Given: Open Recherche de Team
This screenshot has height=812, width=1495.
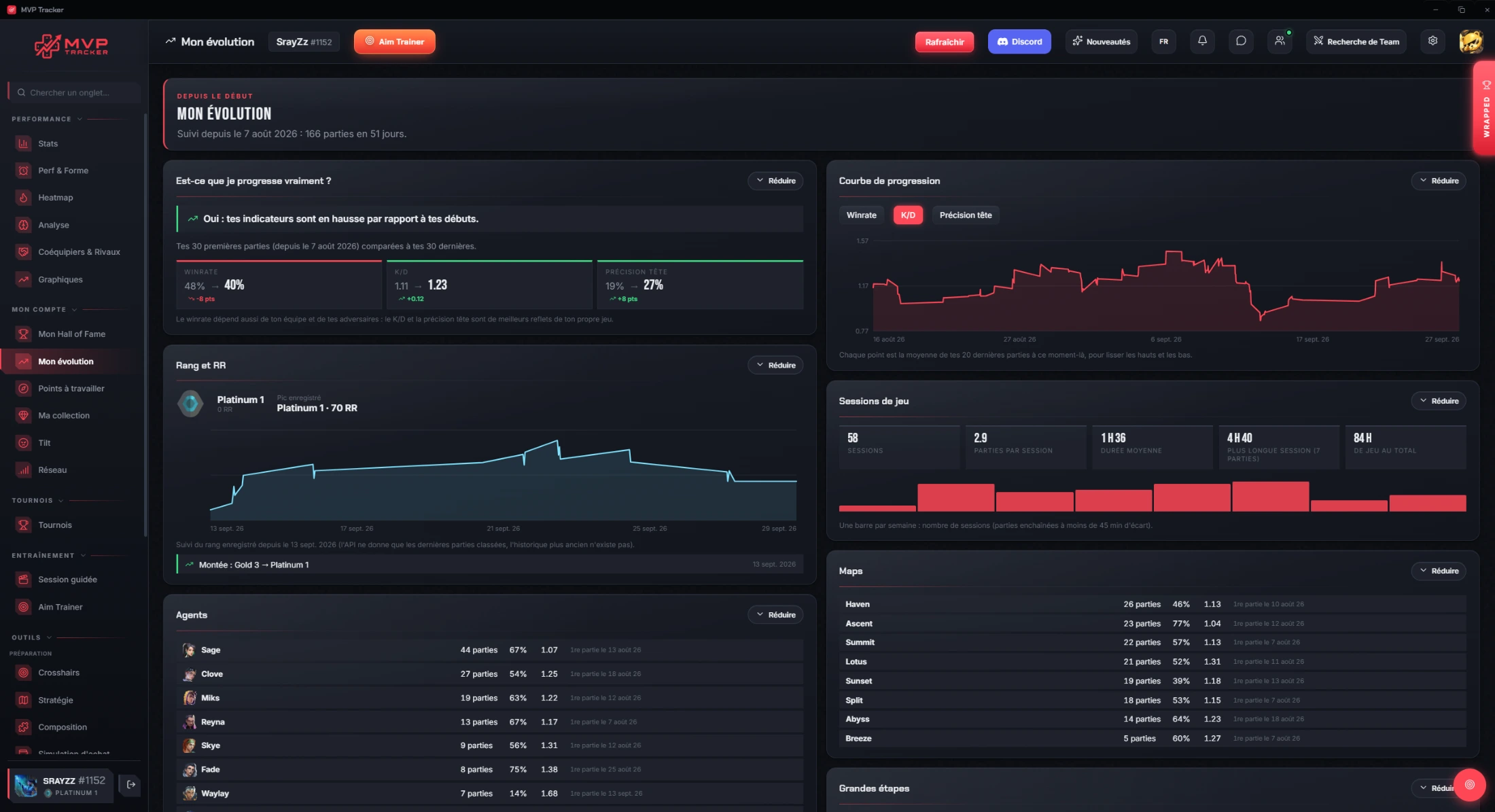Looking at the screenshot, I should click(1356, 41).
